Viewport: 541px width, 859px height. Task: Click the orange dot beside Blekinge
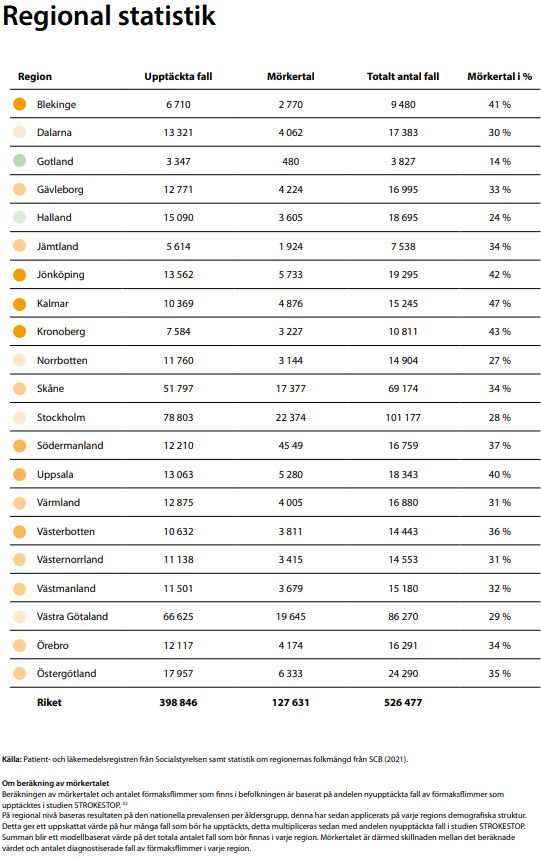pyautogui.click(x=20, y=104)
